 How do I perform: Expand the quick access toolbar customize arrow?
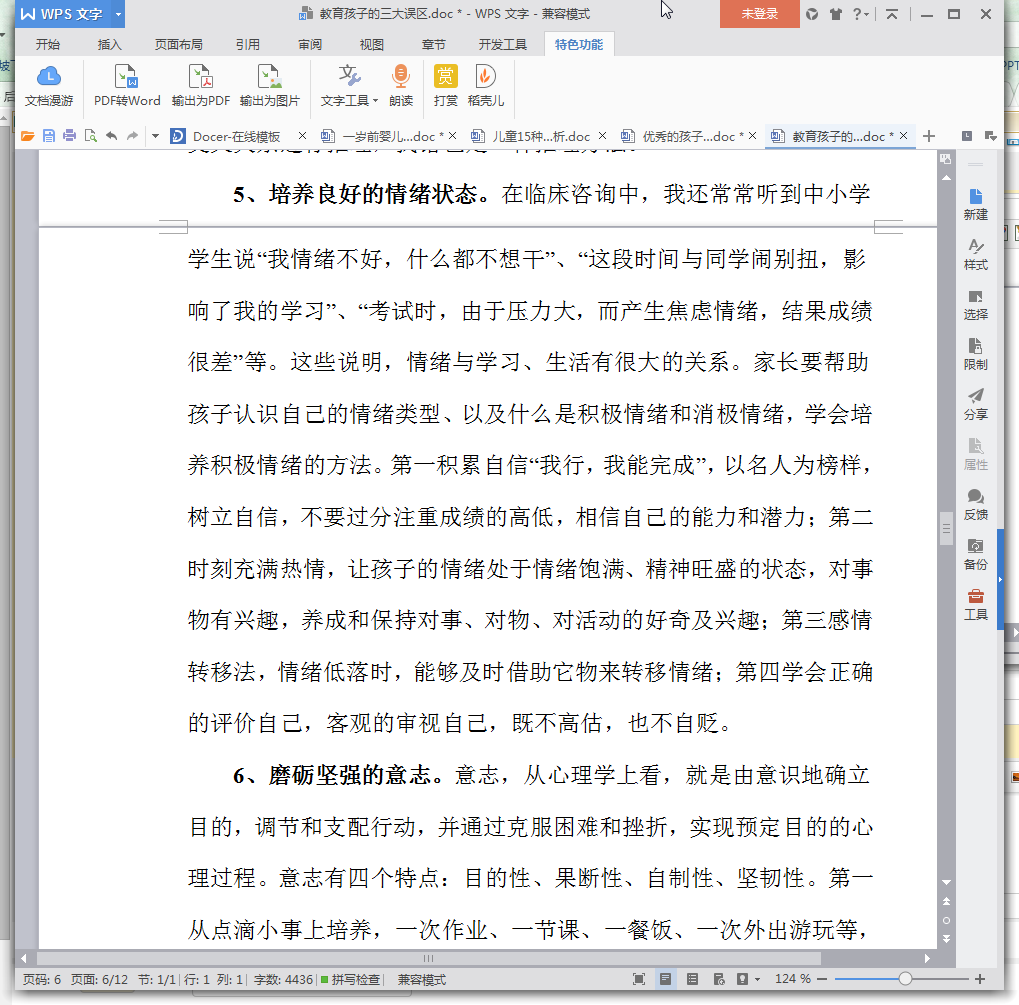click(x=155, y=136)
